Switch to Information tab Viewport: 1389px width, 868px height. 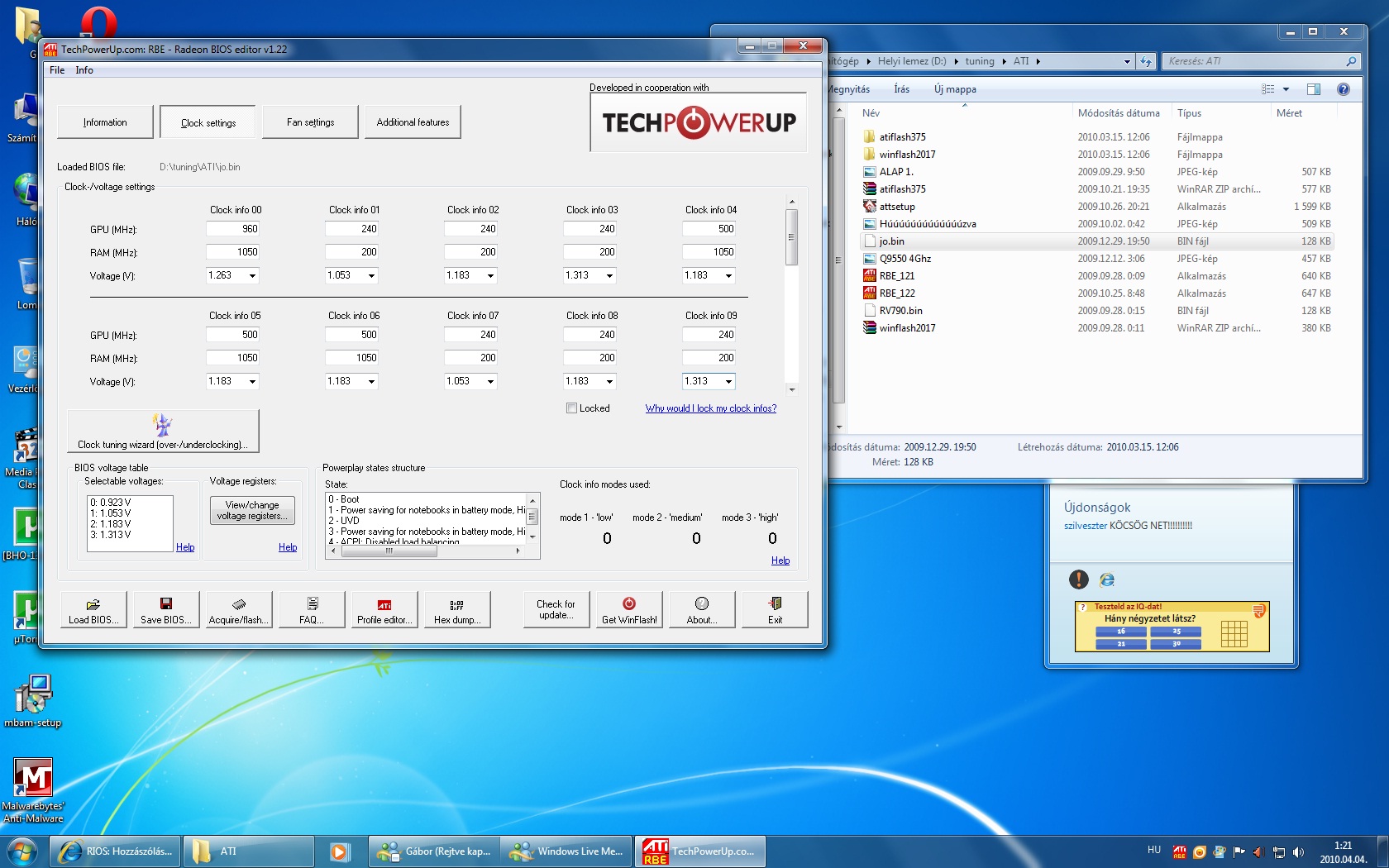(x=105, y=122)
